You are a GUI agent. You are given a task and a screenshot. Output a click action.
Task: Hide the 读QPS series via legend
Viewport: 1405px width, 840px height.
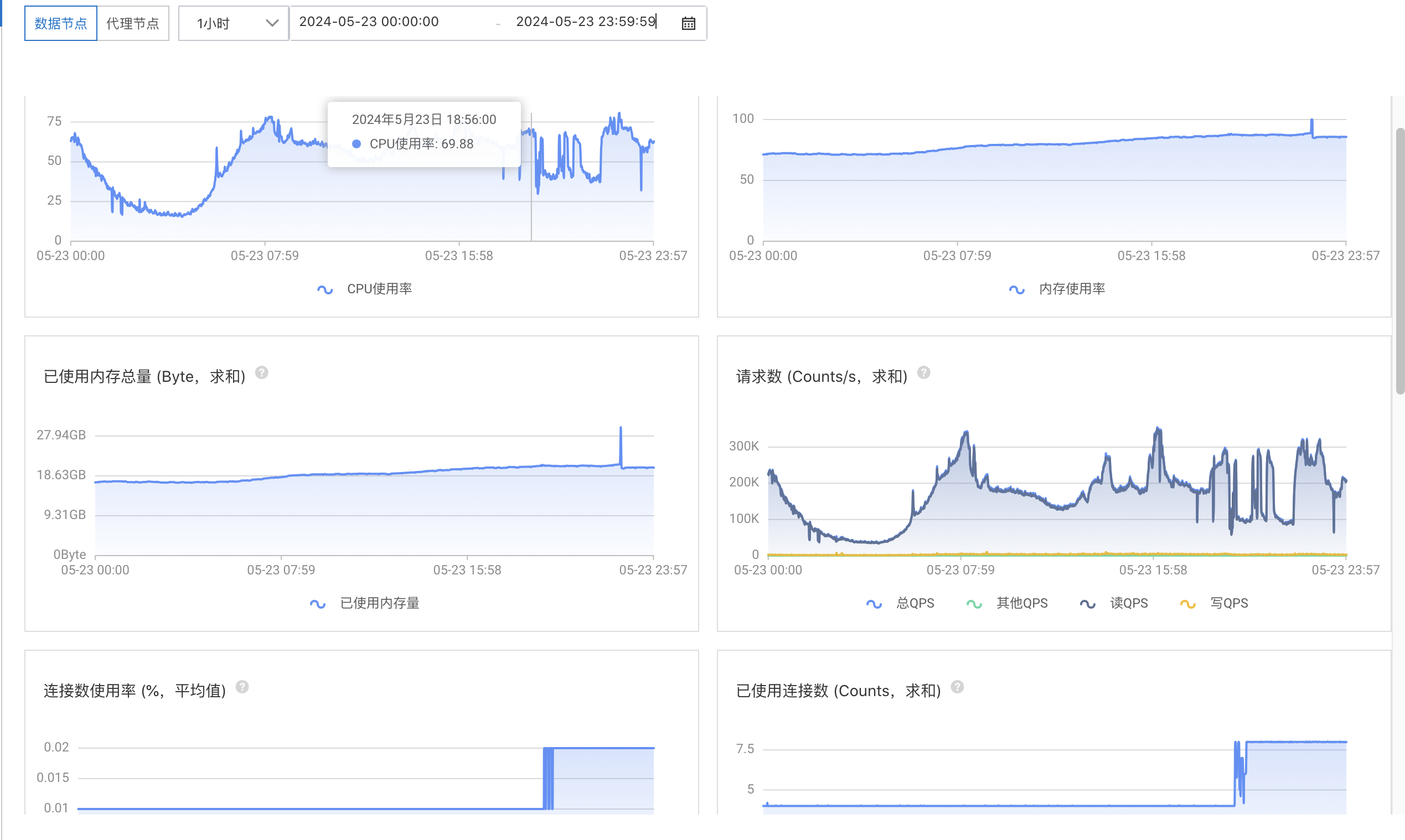[1128, 603]
